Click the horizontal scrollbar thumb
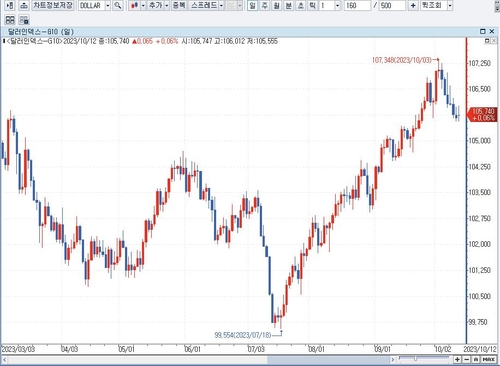The height and width of the screenshot is (366, 500). pyautogui.click(x=328, y=360)
